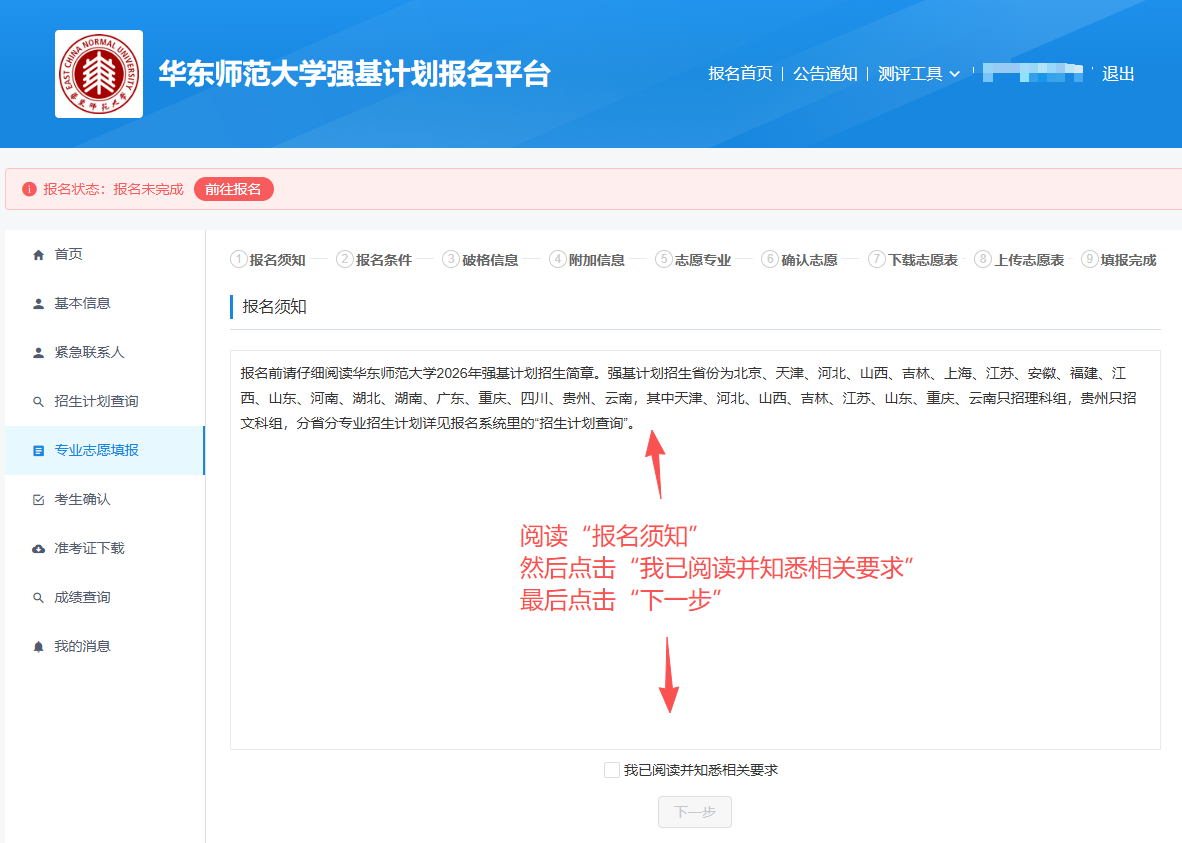Click the checkmark icon beside 考生确认
The image size is (1182, 843).
[x=39, y=500]
